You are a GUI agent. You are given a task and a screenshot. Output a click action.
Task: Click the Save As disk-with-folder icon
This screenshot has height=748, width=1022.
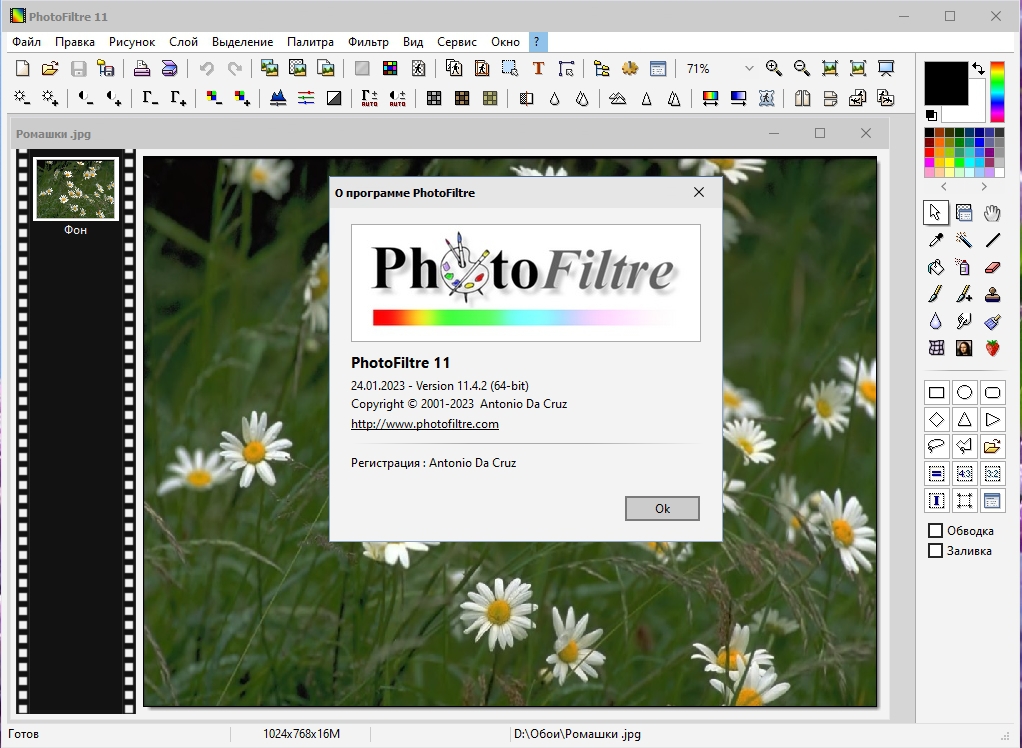click(106, 68)
